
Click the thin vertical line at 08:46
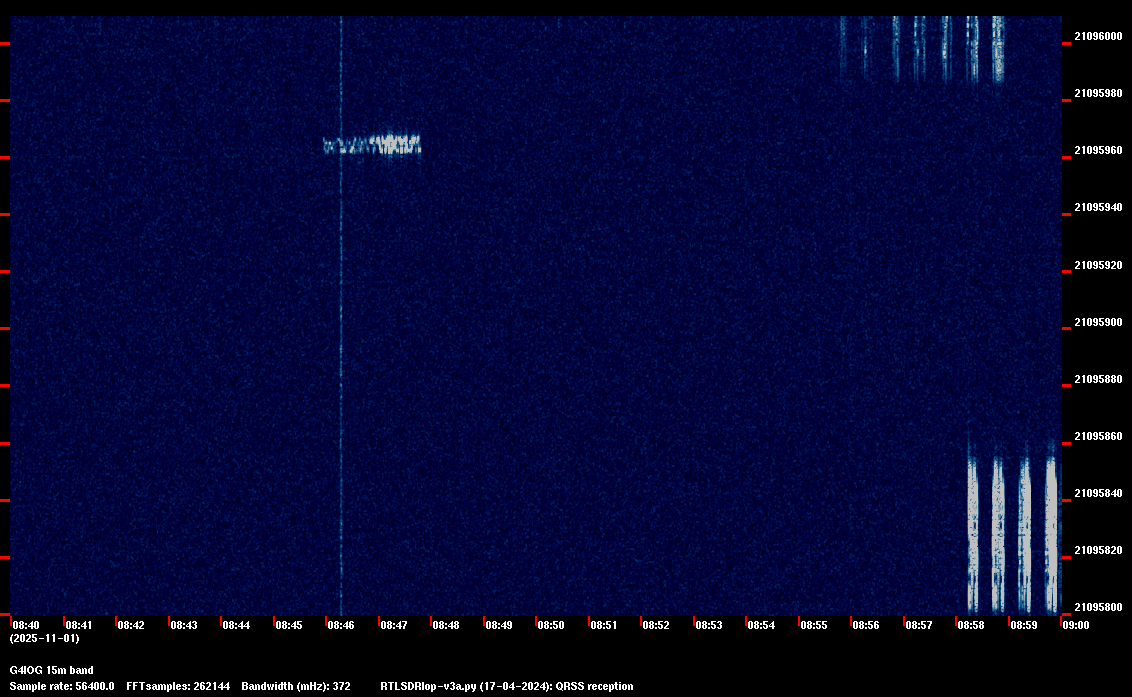click(341, 315)
